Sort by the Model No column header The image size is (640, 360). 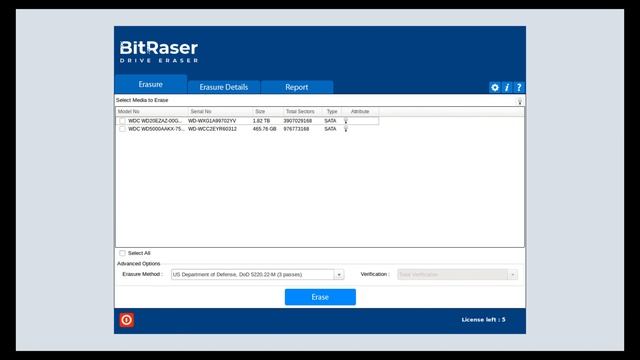(x=152, y=111)
